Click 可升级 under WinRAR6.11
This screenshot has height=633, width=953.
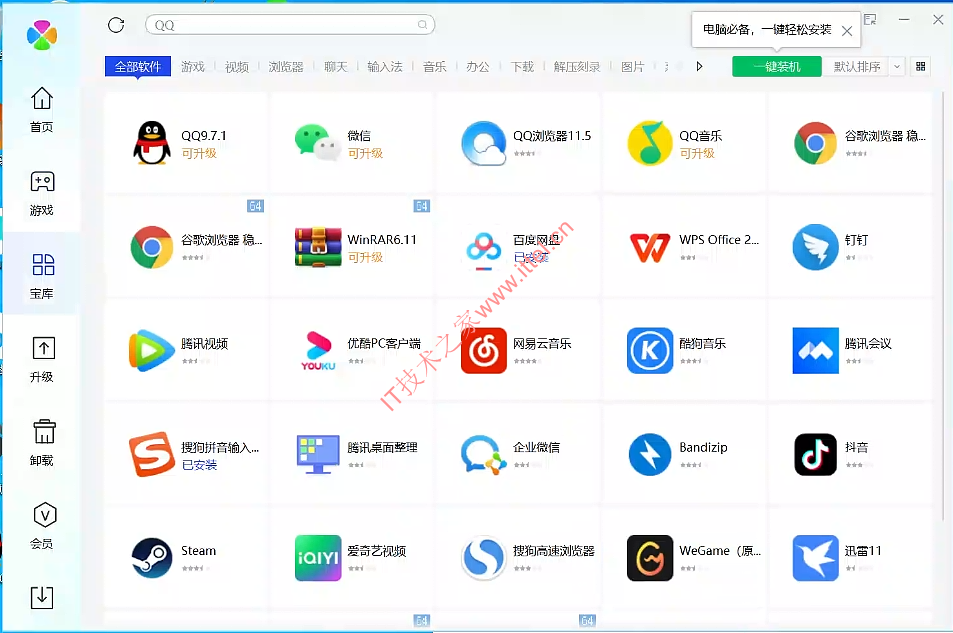(365, 257)
